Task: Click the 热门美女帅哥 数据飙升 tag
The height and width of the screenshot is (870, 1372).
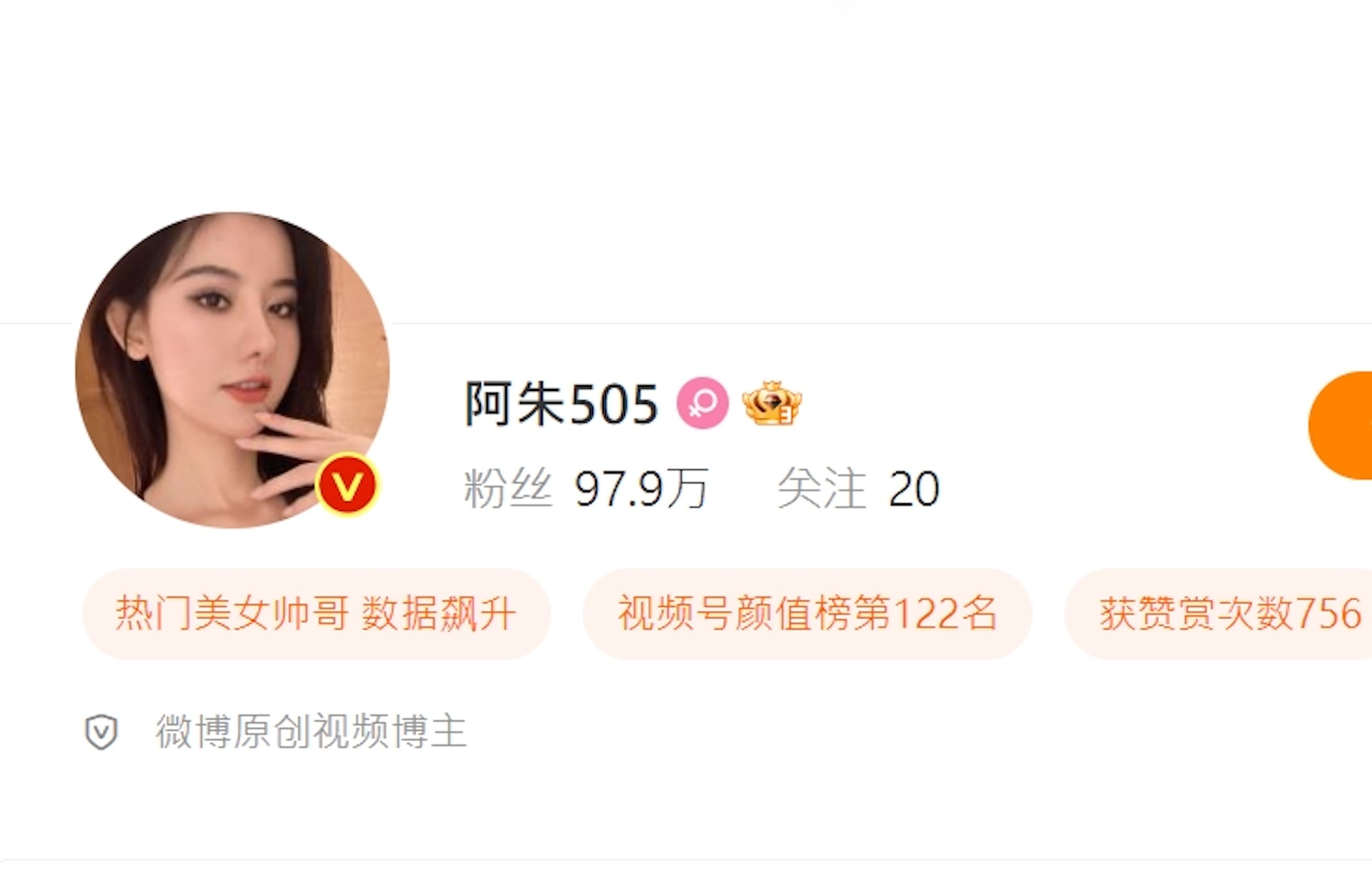Action: coord(317,614)
